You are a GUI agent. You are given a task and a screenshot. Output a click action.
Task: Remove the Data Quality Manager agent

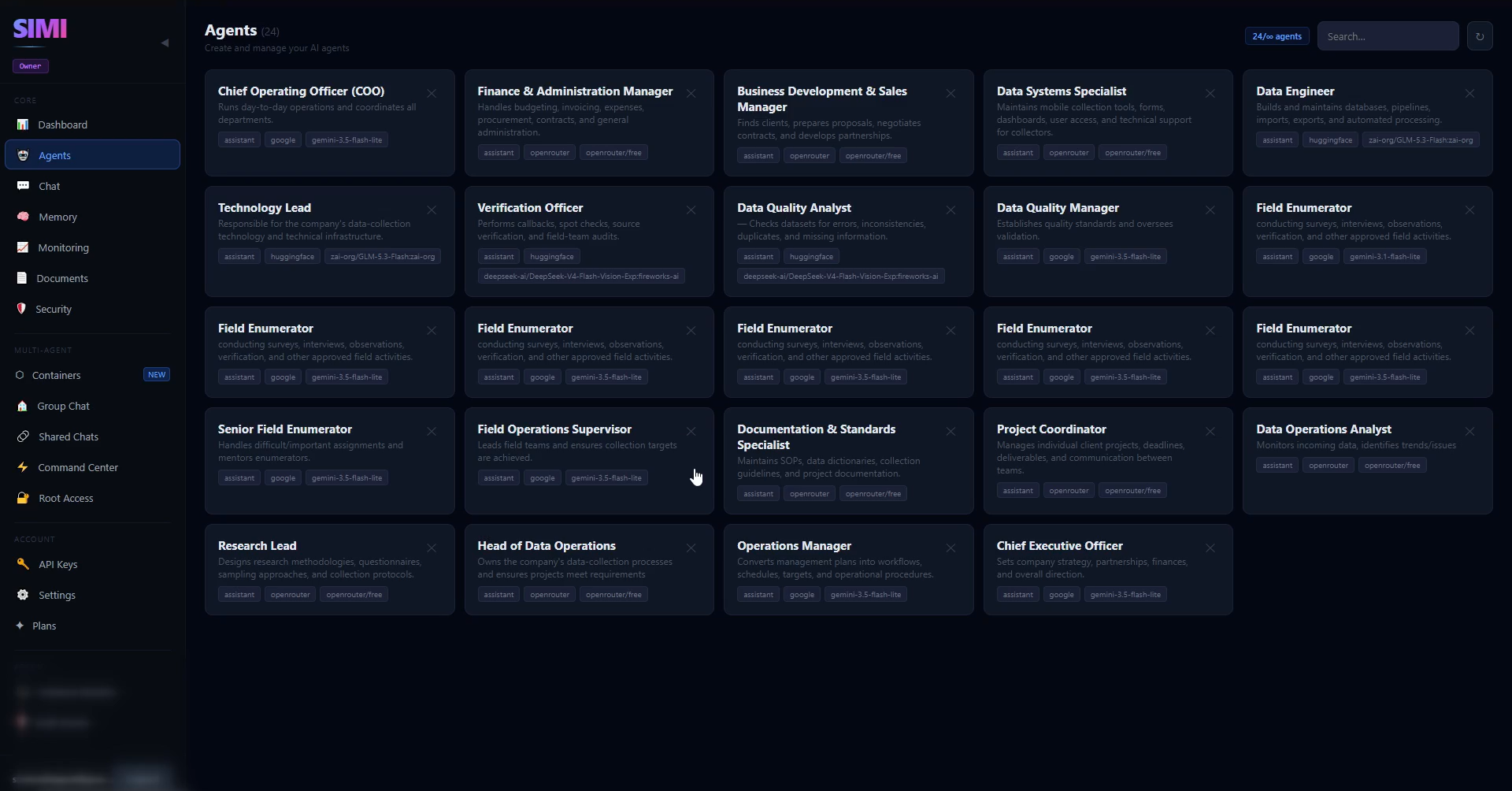click(1210, 210)
